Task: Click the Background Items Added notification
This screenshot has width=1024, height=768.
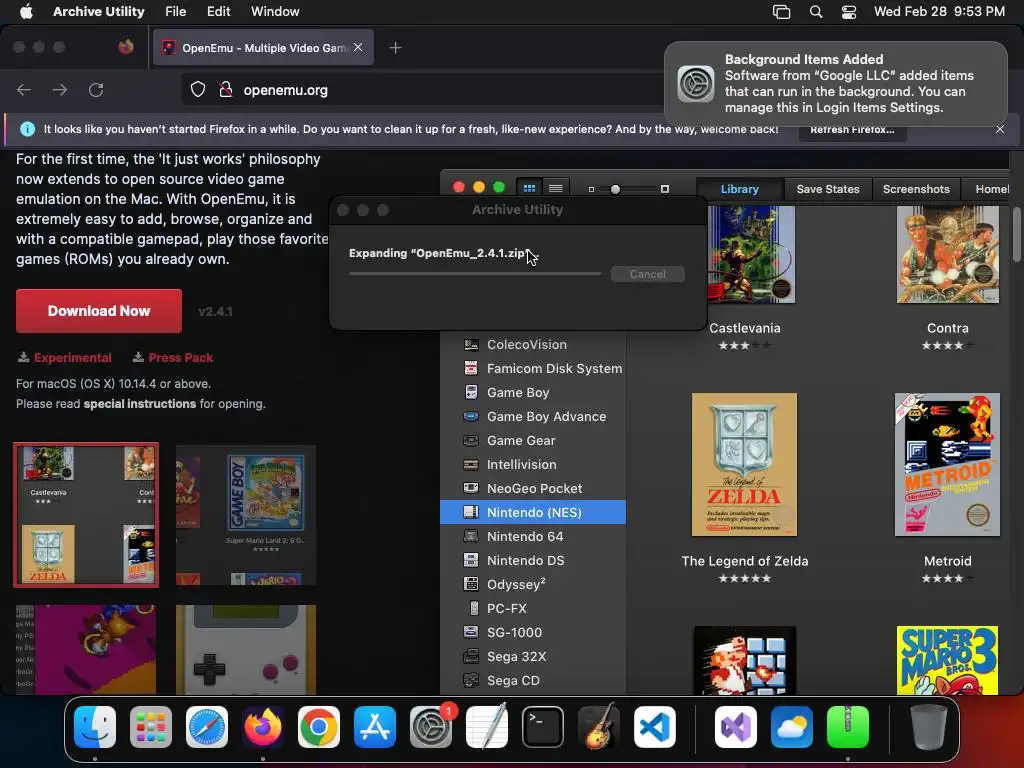Action: point(835,84)
